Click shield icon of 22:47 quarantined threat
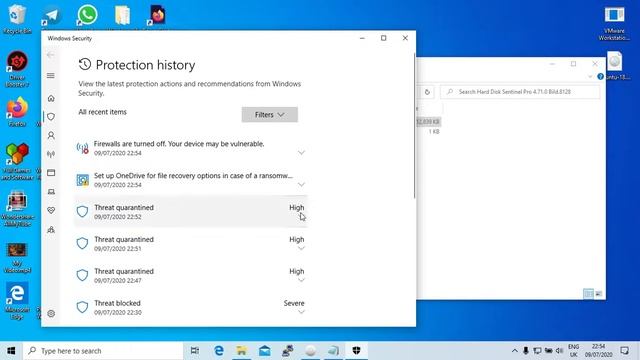The height and width of the screenshot is (360, 640). click(x=82, y=275)
